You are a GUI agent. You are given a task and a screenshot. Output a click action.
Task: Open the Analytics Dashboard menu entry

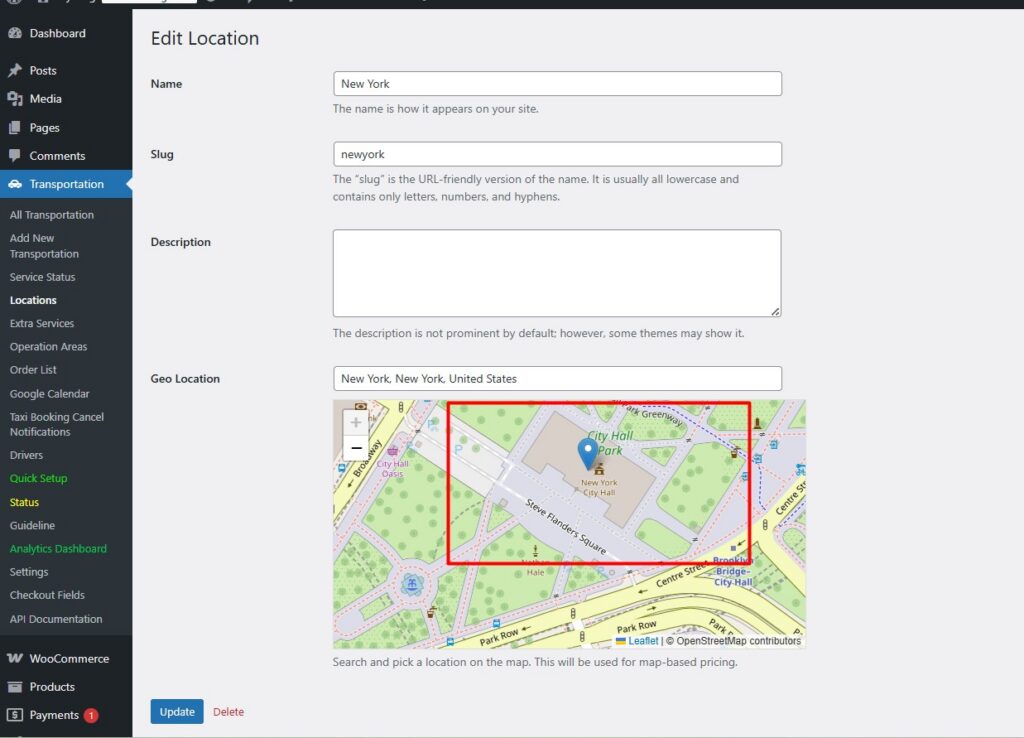[x=60, y=548]
